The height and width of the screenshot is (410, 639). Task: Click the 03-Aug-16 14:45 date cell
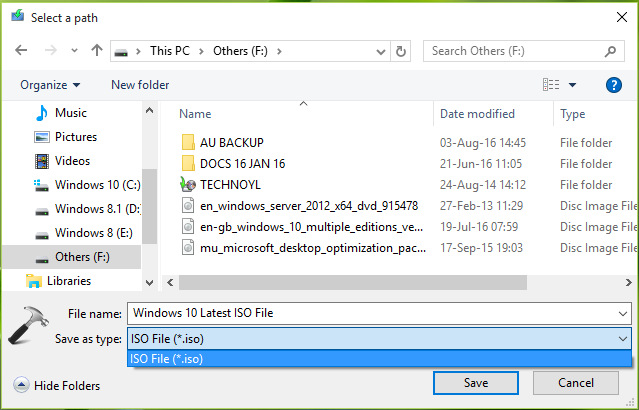coord(483,143)
